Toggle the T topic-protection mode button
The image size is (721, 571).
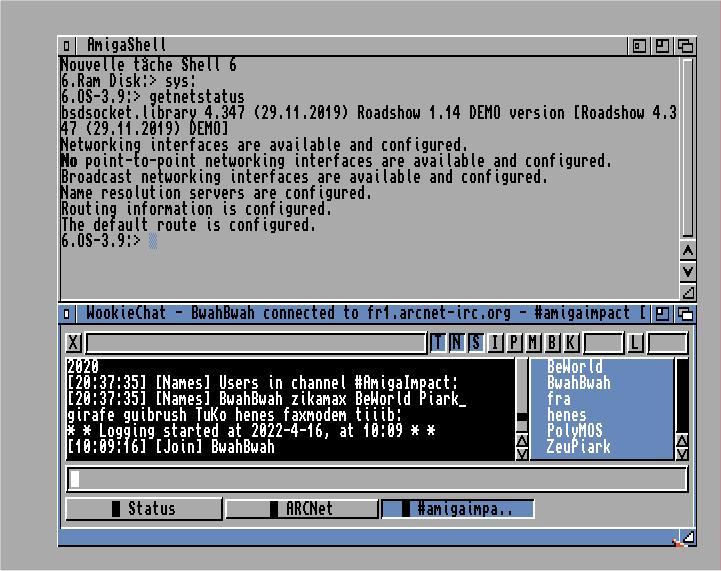click(438, 343)
